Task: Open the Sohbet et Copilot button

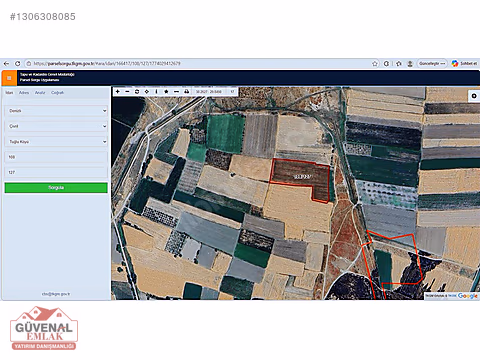Action: pyautogui.click(x=464, y=63)
